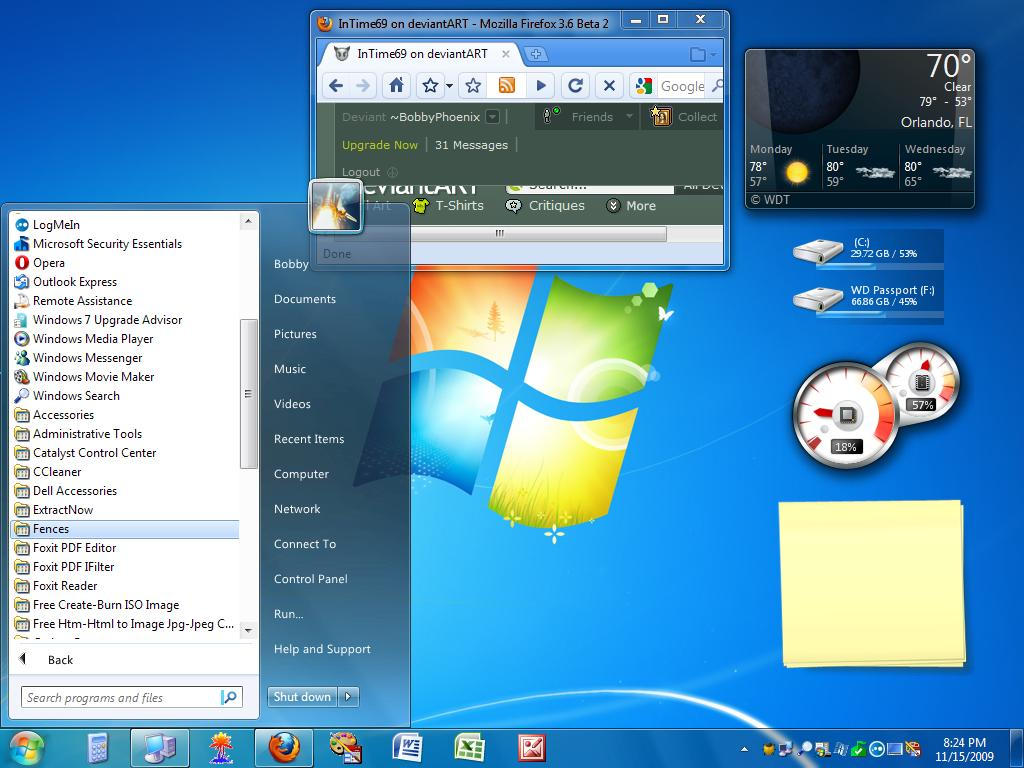This screenshot has height=768, width=1024.
Task: Click Firefox Stop loading button
Action: [x=609, y=86]
